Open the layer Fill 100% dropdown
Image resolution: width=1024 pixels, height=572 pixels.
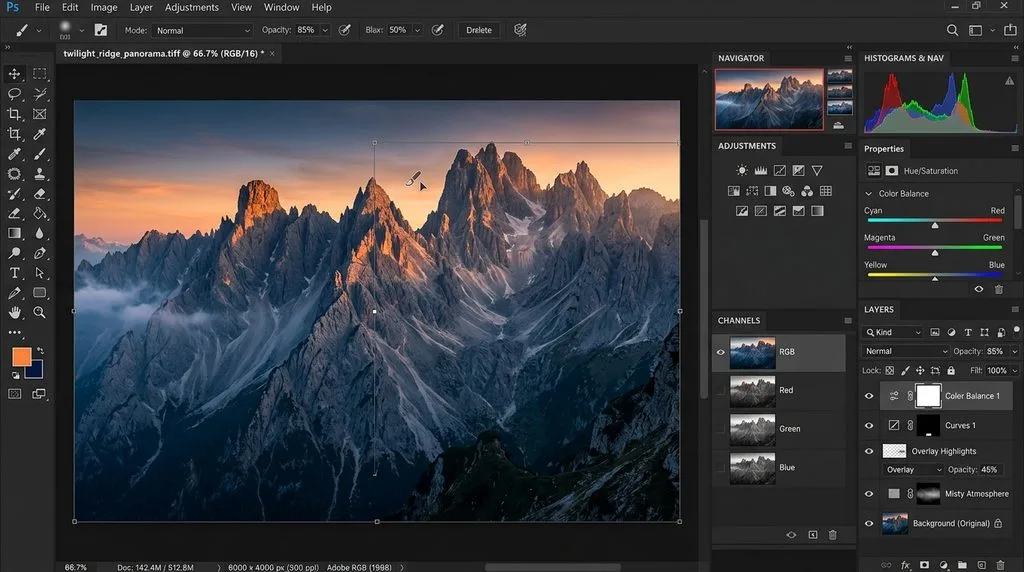[x=1014, y=370]
